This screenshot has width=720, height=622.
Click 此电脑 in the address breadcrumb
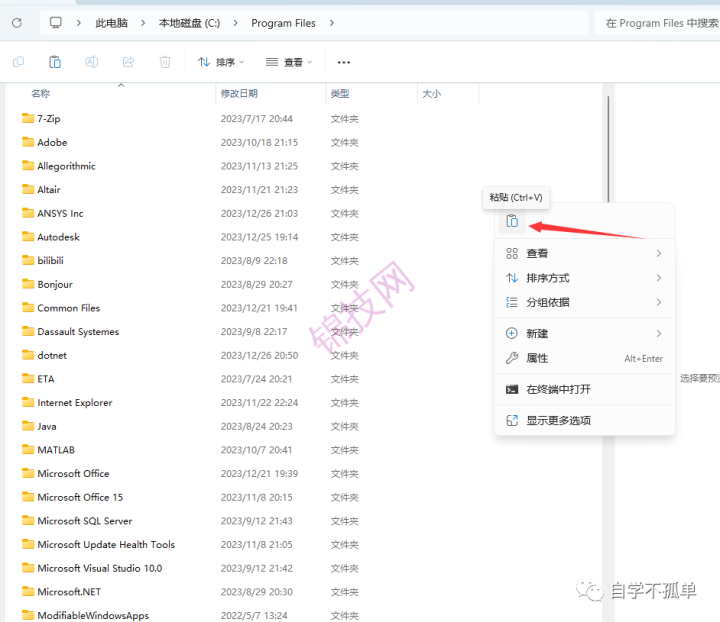(x=112, y=23)
